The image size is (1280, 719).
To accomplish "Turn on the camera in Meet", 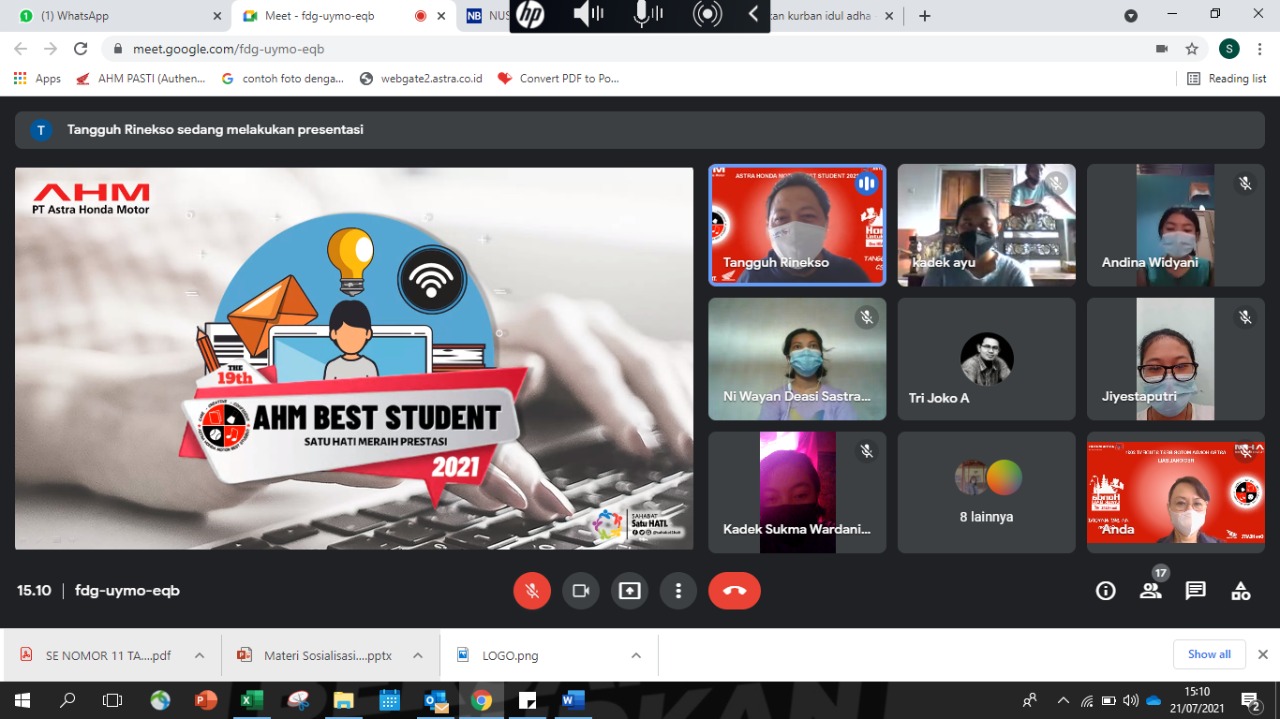I will coord(581,591).
